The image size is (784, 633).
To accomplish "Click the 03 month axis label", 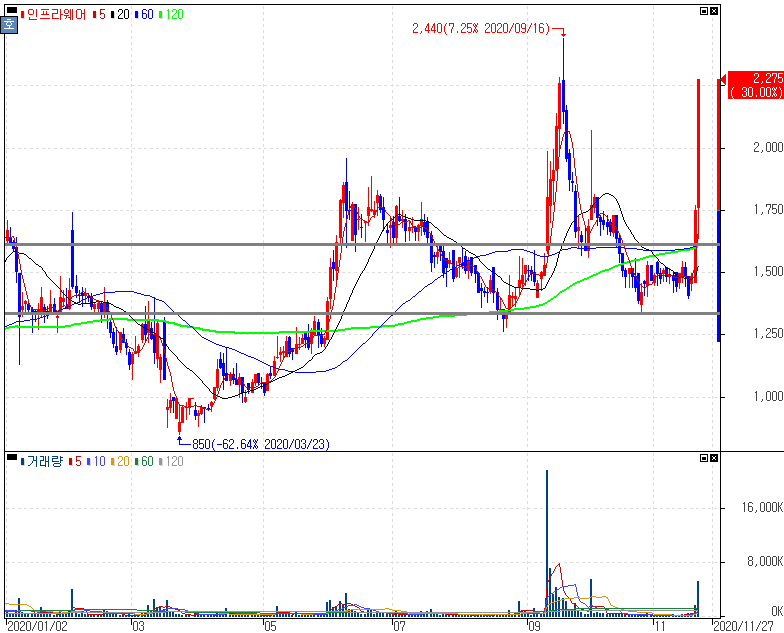I will [x=138, y=626].
